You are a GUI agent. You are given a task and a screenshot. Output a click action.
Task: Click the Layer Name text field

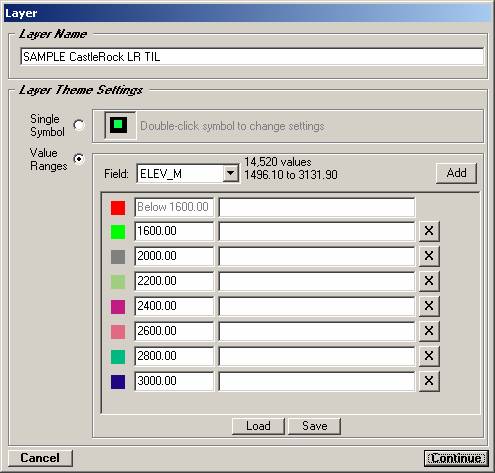coord(252,57)
